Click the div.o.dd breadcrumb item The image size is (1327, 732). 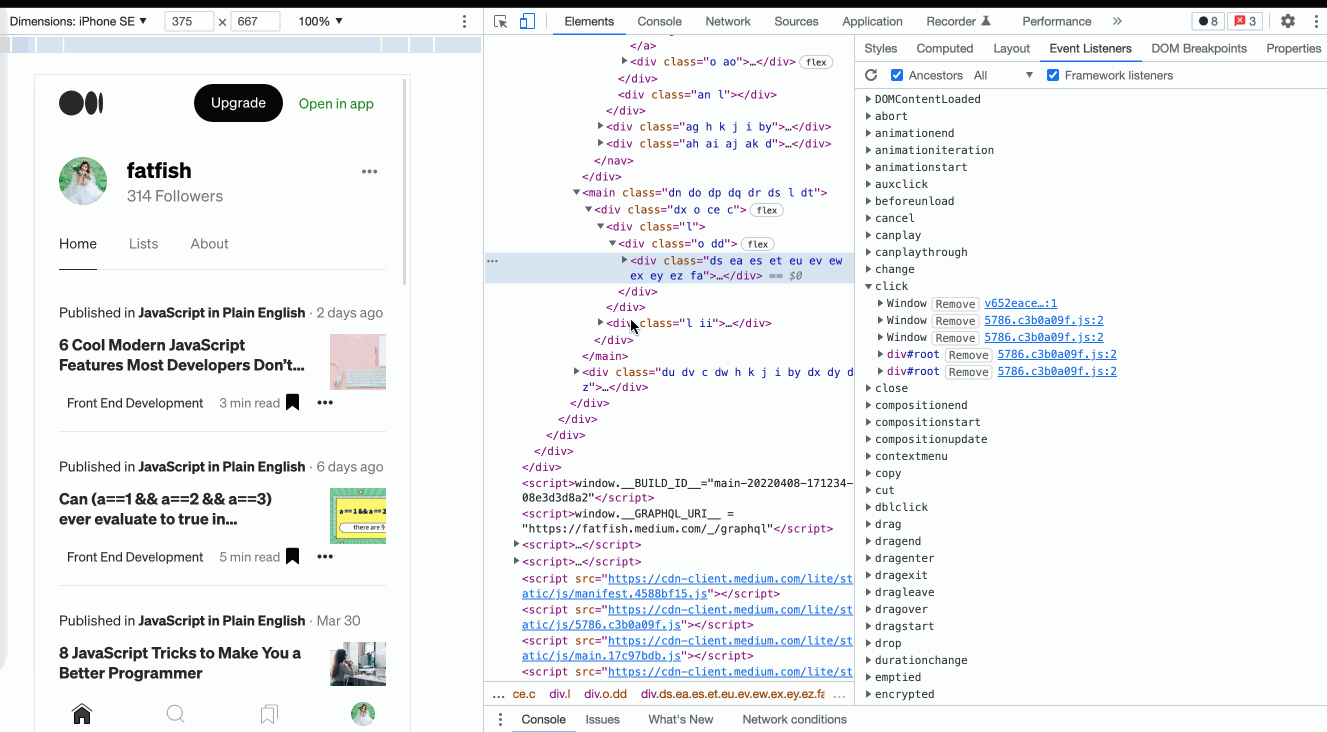click(x=606, y=694)
